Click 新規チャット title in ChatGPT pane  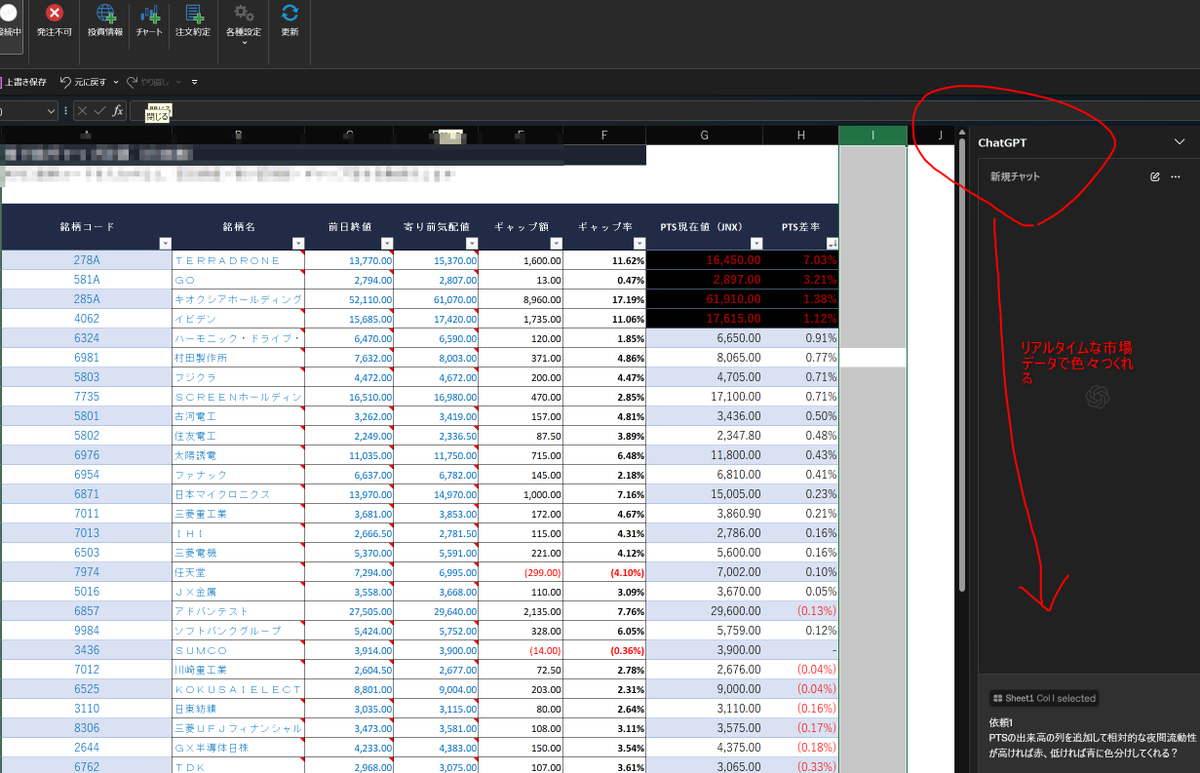[1015, 177]
